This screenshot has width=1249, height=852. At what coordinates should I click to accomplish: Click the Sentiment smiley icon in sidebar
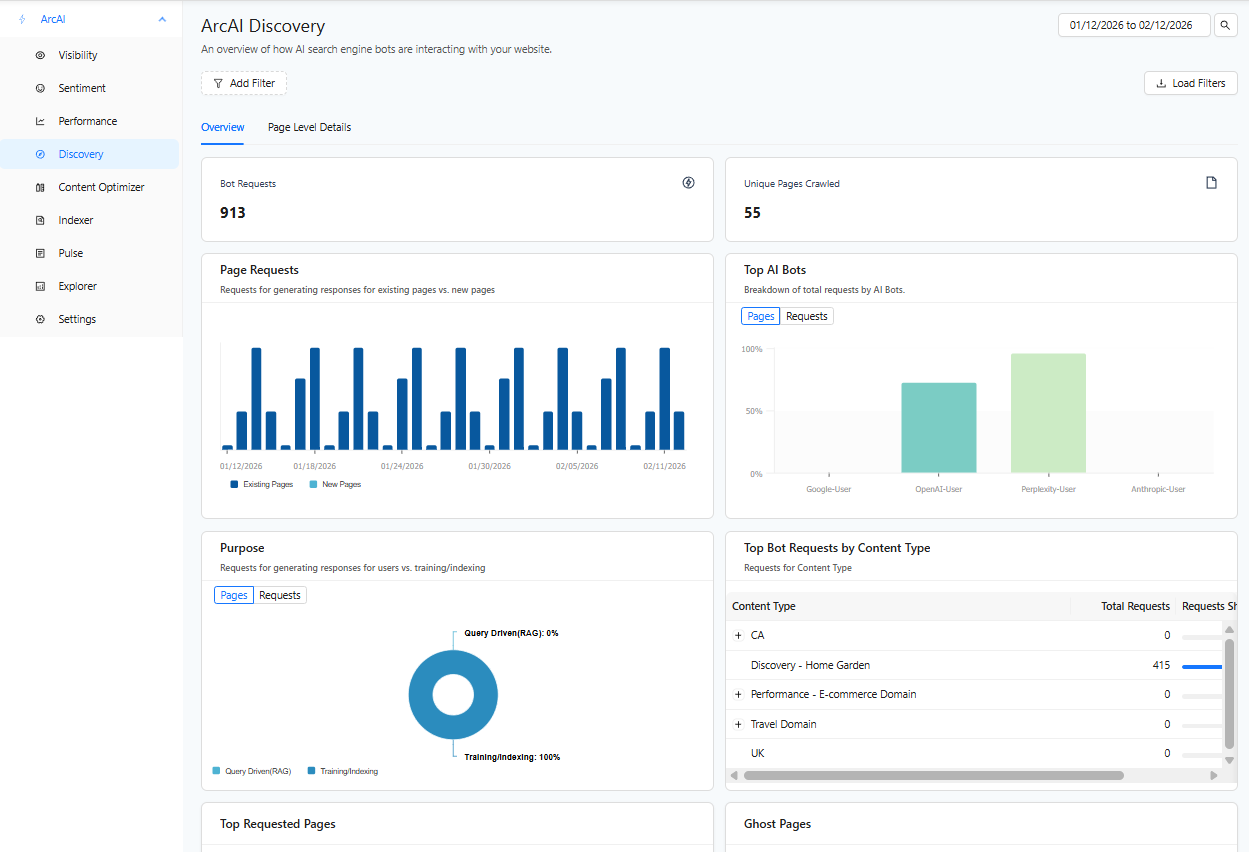(40, 89)
